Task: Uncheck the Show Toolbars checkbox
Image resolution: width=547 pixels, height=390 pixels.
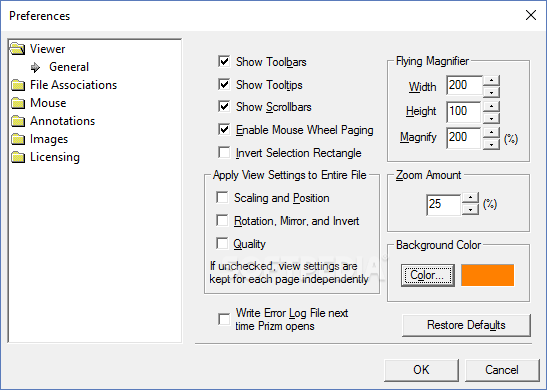Action: pos(224,62)
